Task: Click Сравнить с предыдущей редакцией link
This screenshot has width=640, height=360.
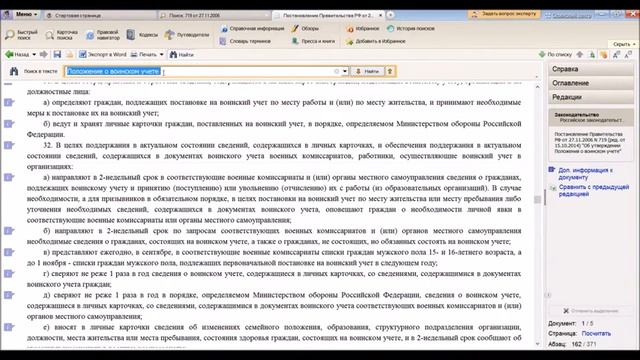Action: [x=594, y=191]
